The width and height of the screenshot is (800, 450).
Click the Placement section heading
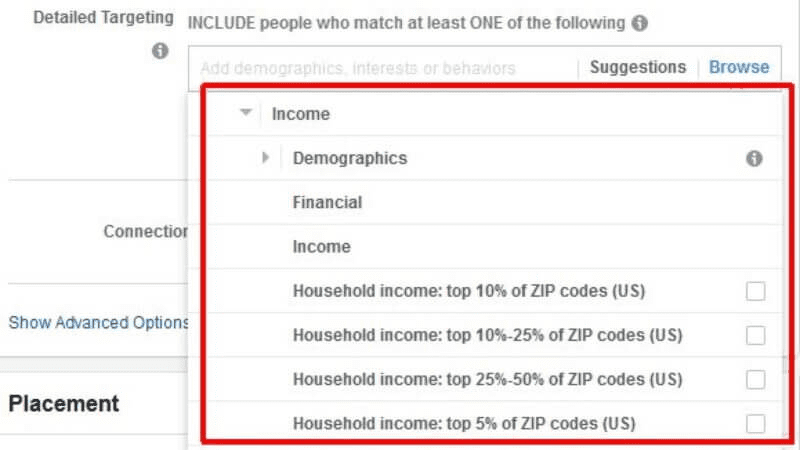(x=63, y=404)
